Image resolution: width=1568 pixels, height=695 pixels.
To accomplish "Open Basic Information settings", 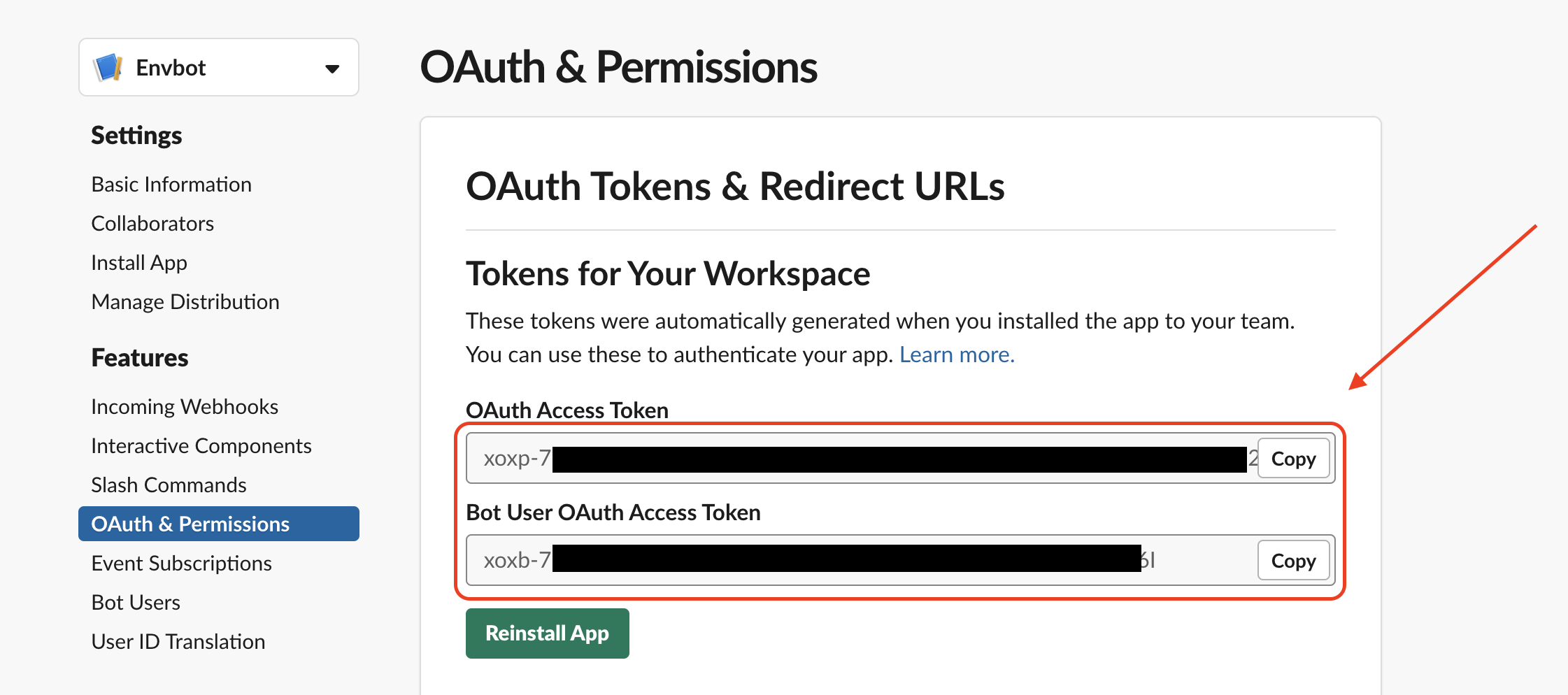I will (x=171, y=185).
